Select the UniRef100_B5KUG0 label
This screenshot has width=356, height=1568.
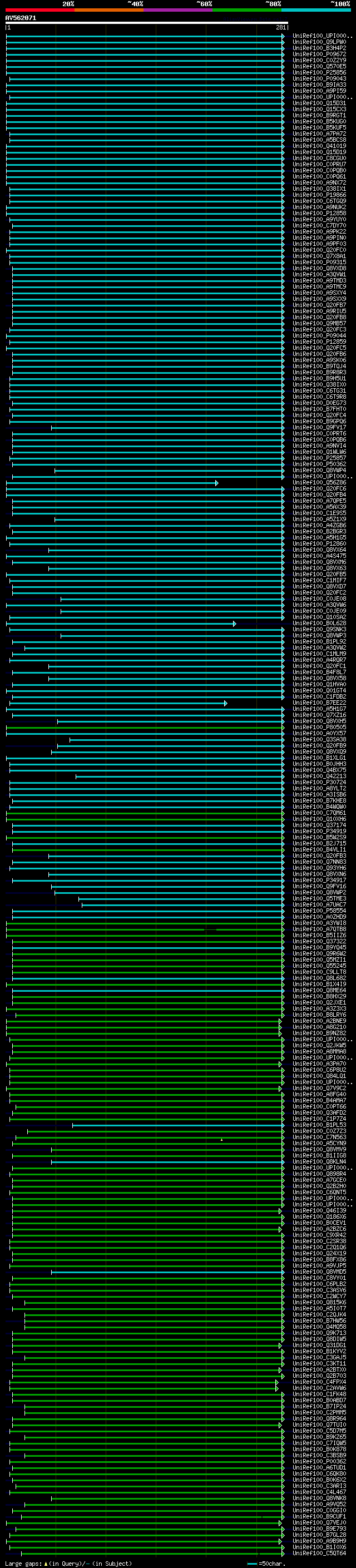coord(319,122)
